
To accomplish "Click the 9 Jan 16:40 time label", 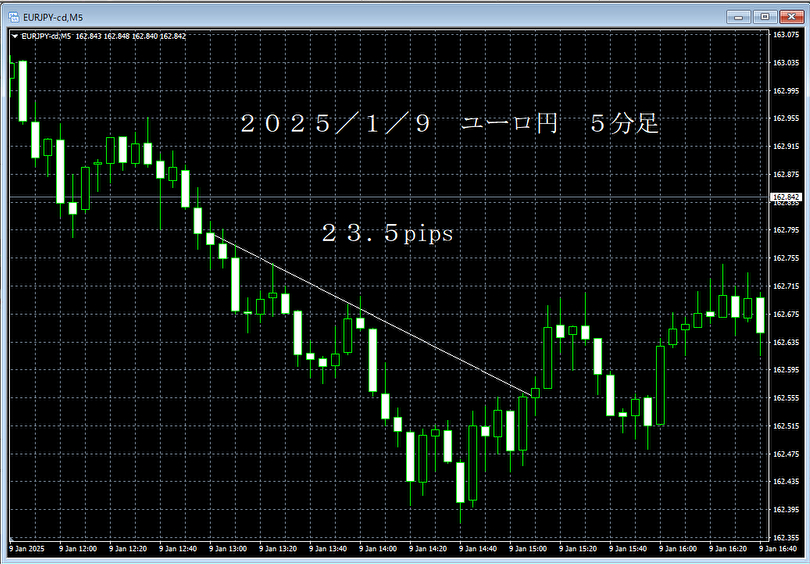I will (778, 549).
